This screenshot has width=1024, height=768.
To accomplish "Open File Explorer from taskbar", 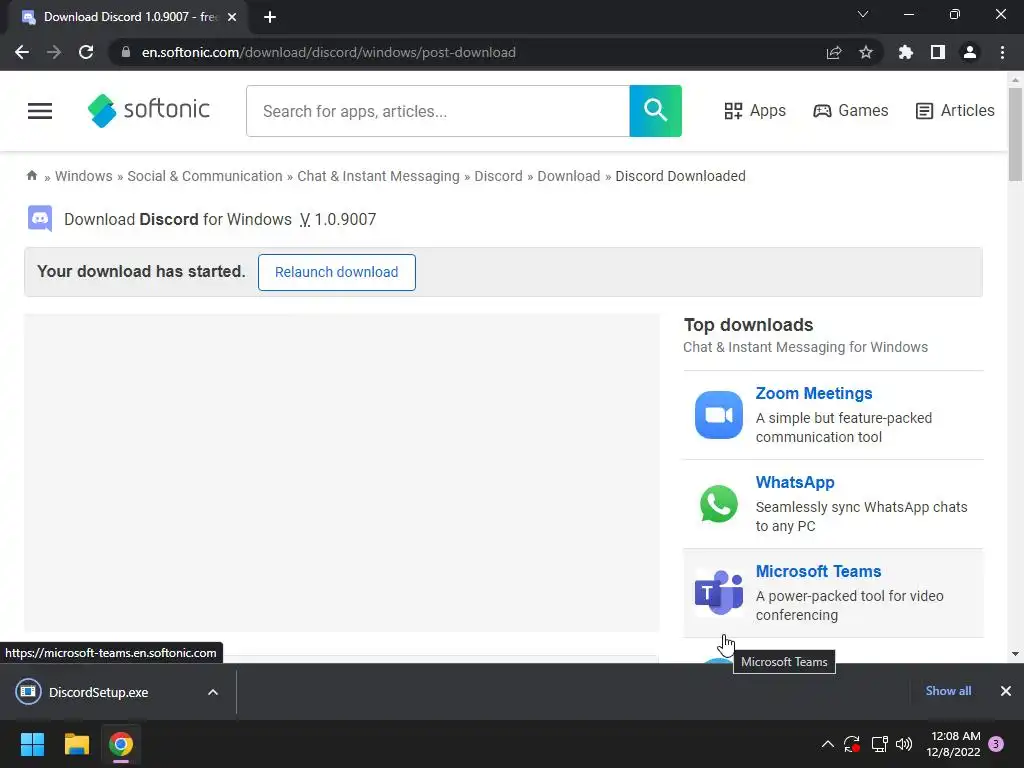I will (x=76, y=744).
